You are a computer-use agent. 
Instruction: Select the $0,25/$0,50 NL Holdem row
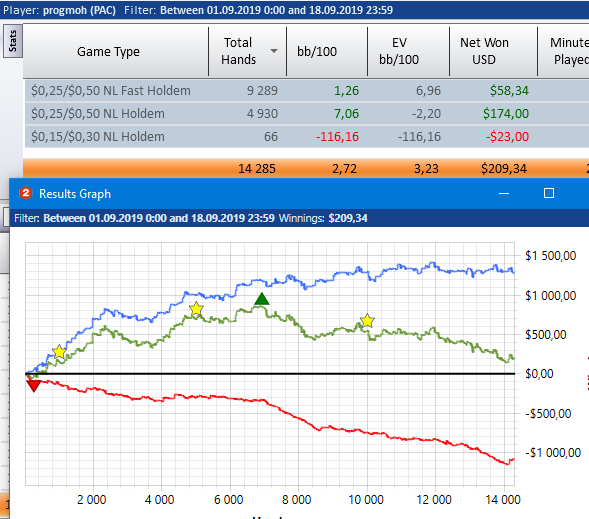pyautogui.click(x=307, y=113)
